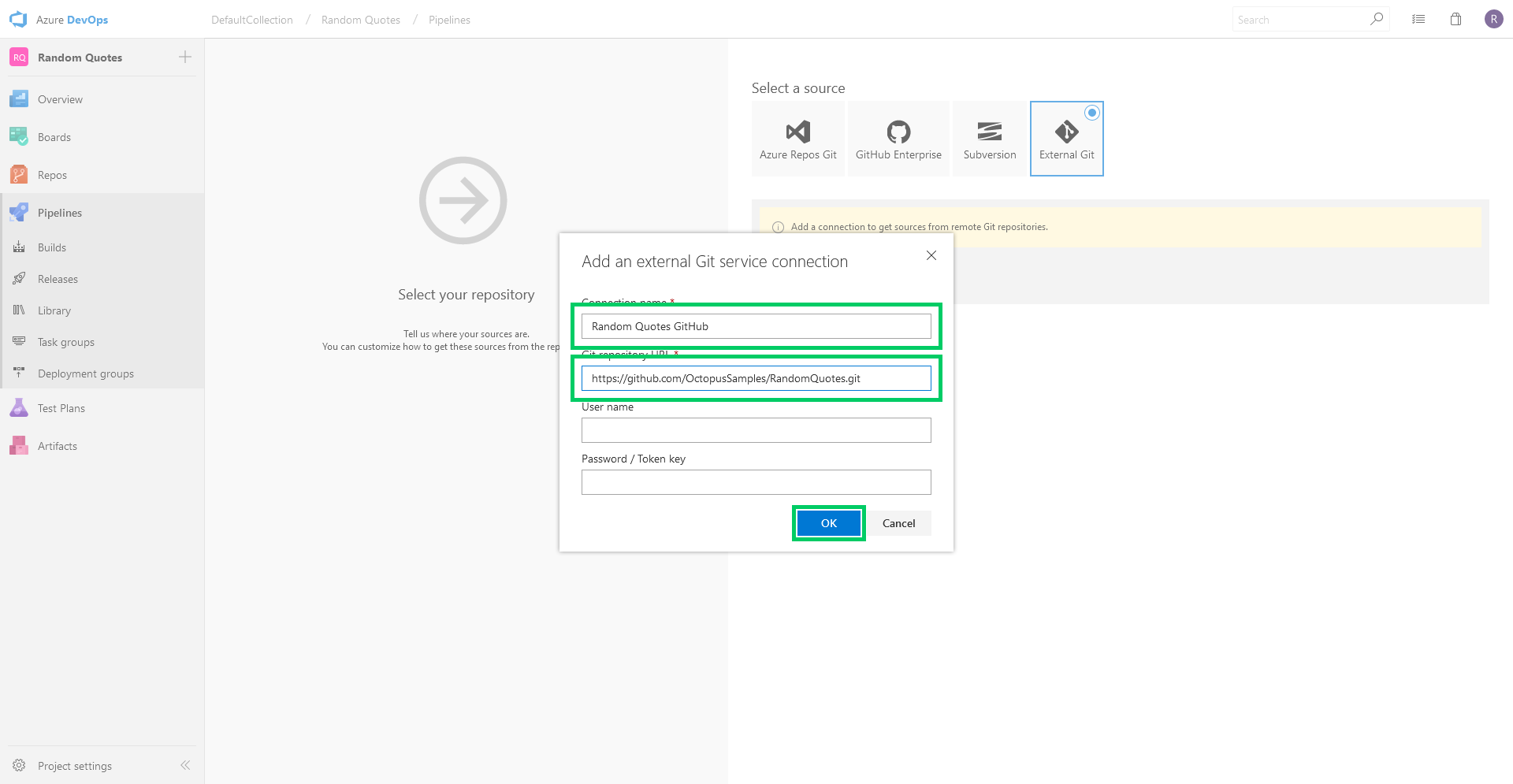Viewport: 1513px width, 784px height.
Task: Click the info icon in yellow banner
Action: tap(778, 227)
